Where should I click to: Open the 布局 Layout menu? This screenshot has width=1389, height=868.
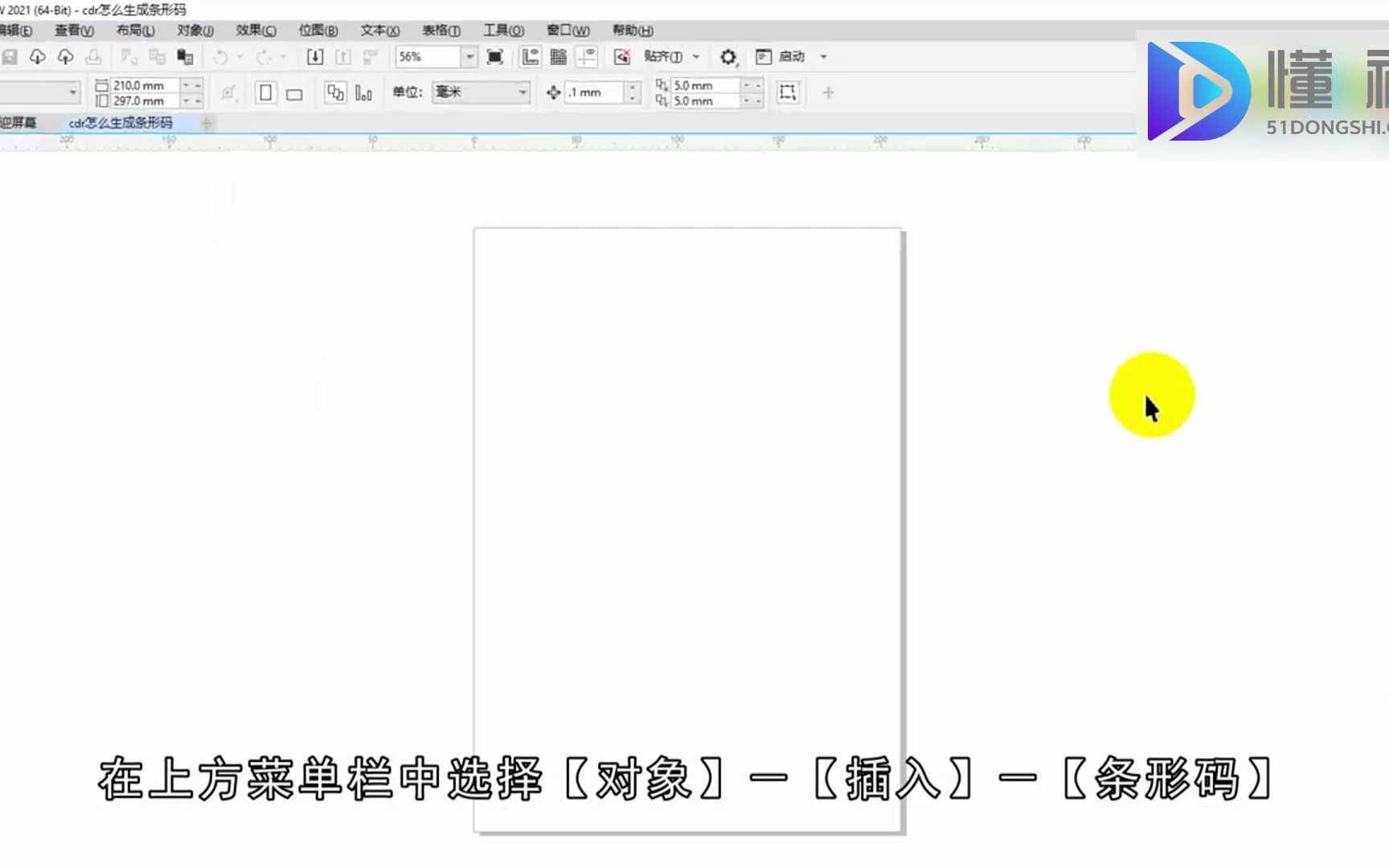click(135, 31)
